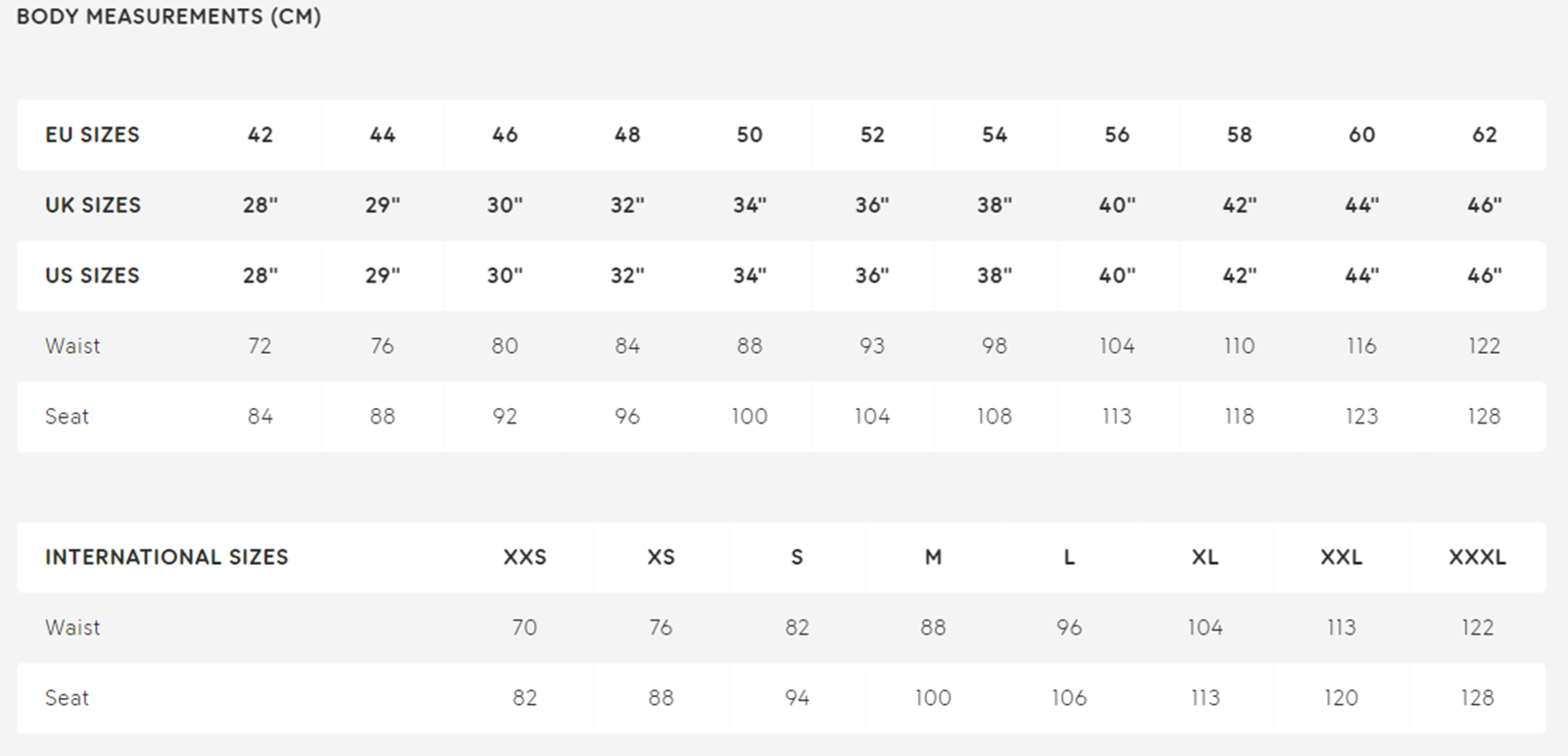
Task: Select seat value 106 under size L
Action: [1069, 698]
